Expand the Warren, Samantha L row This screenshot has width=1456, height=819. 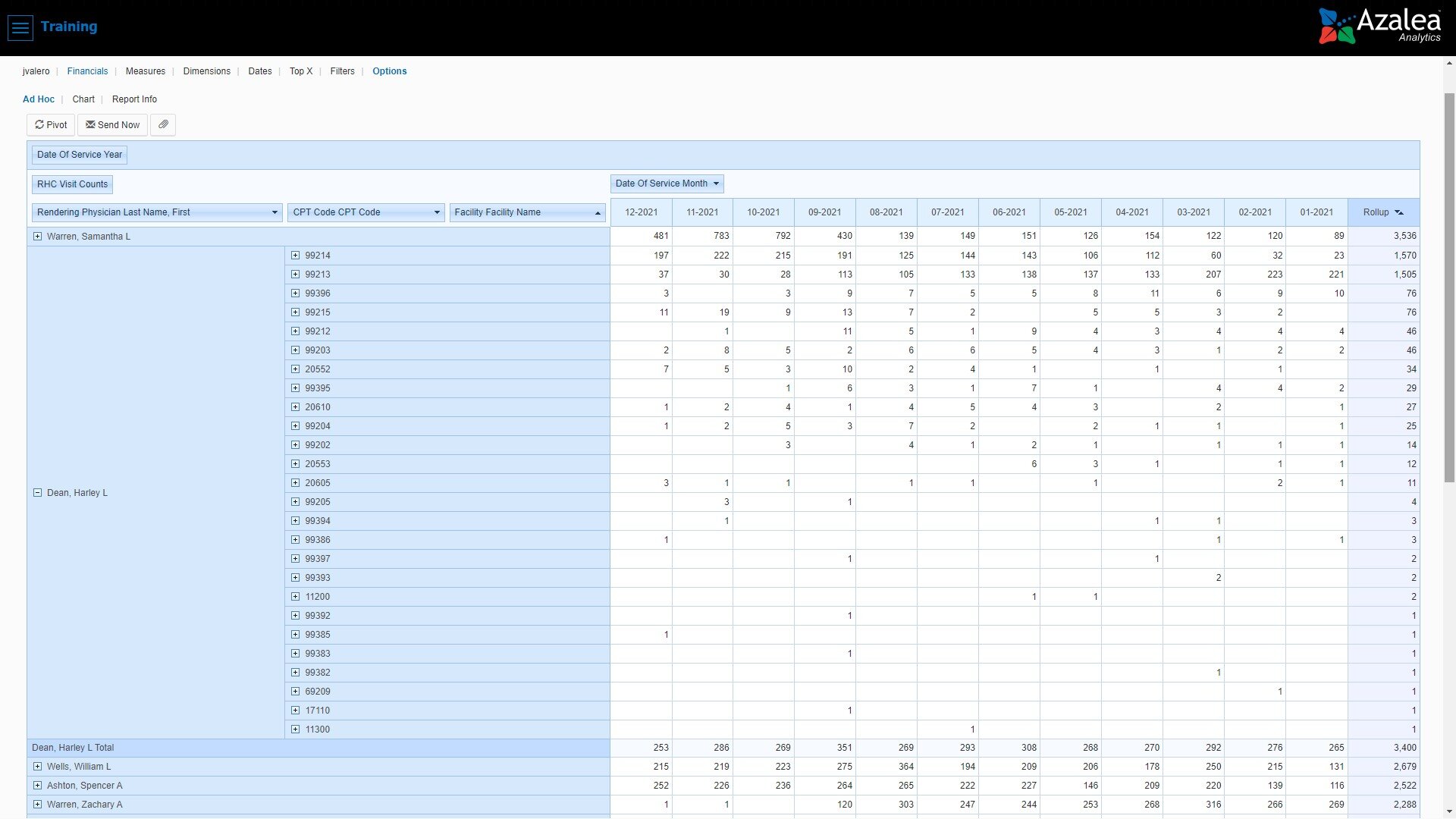point(37,237)
